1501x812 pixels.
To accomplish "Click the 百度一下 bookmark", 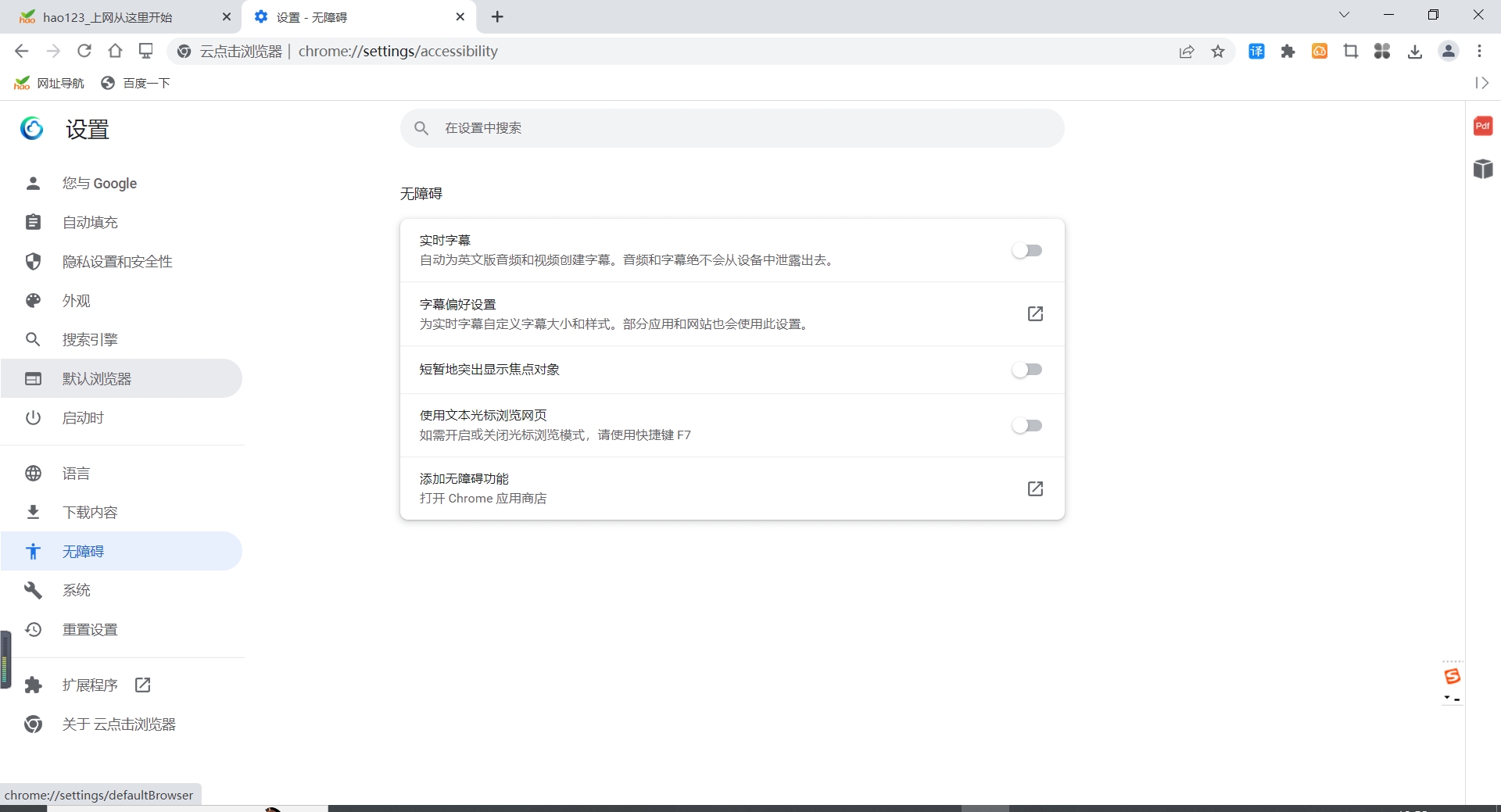I will (135, 83).
